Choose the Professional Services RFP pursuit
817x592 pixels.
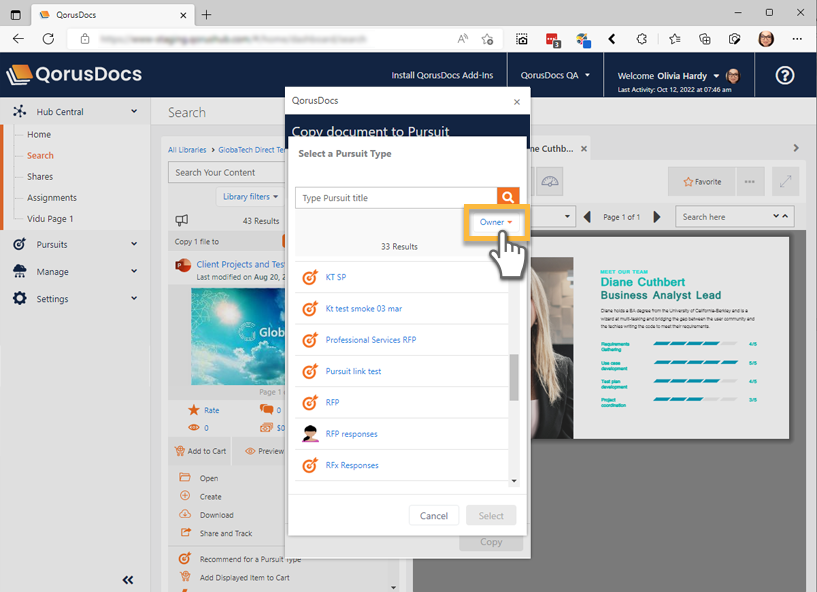(402, 340)
